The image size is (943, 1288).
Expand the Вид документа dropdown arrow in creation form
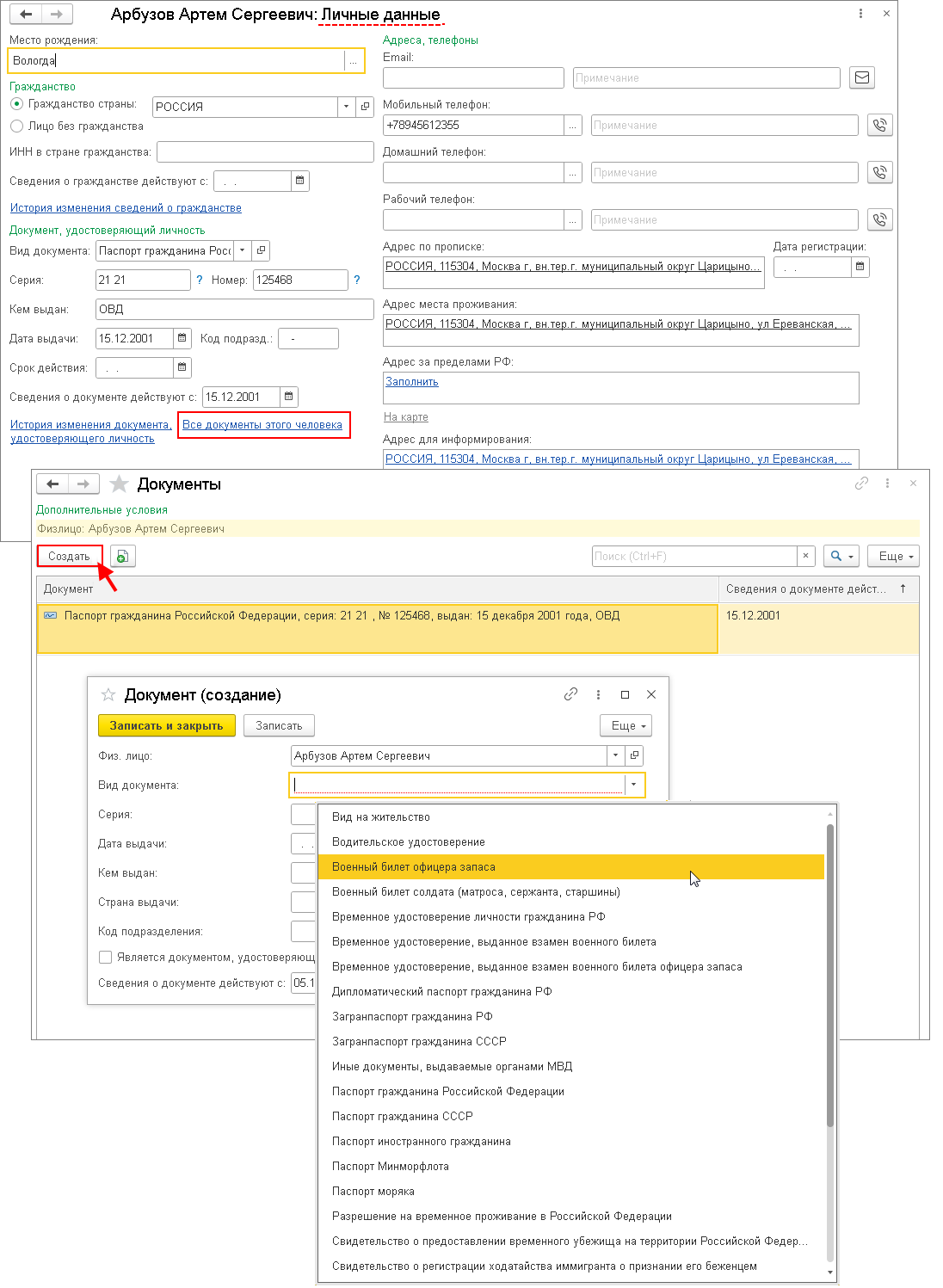point(634,785)
